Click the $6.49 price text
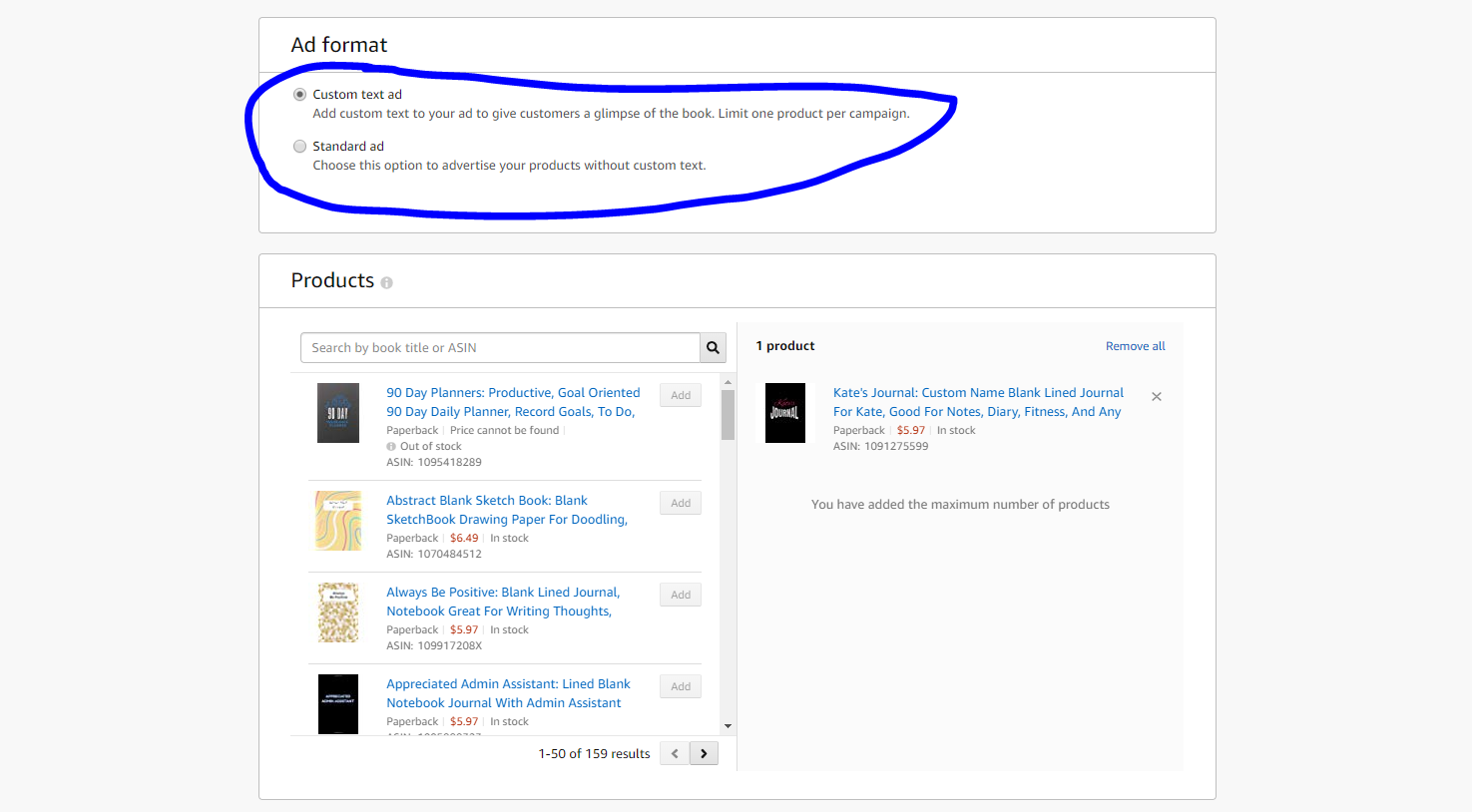1472x812 pixels. [464, 539]
